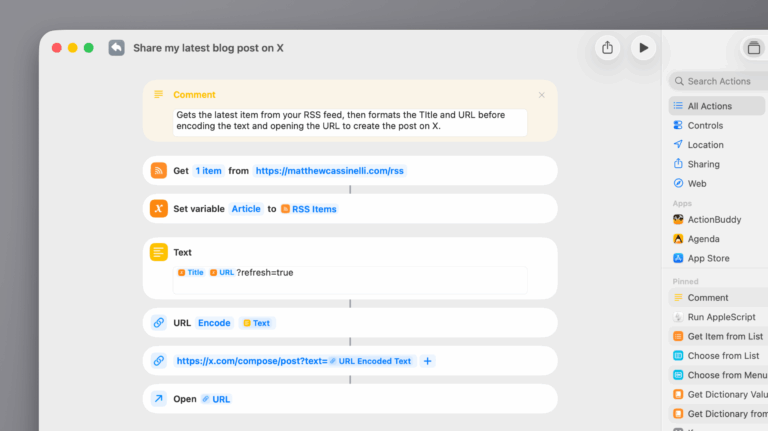Click the RSS Items variable token
Image resolution: width=768 pixels, height=431 pixels.
click(309, 209)
